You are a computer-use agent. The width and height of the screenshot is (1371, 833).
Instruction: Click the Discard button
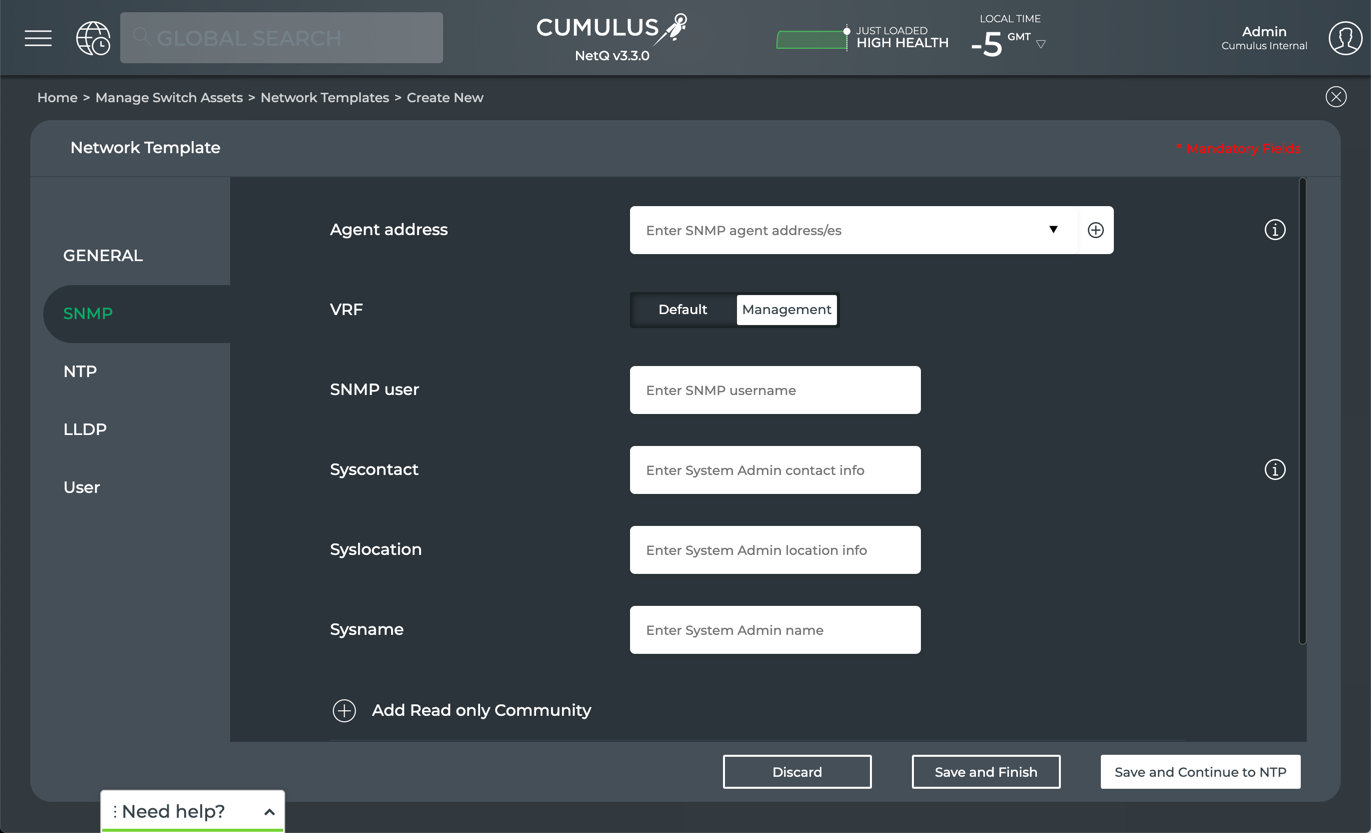(x=797, y=772)
